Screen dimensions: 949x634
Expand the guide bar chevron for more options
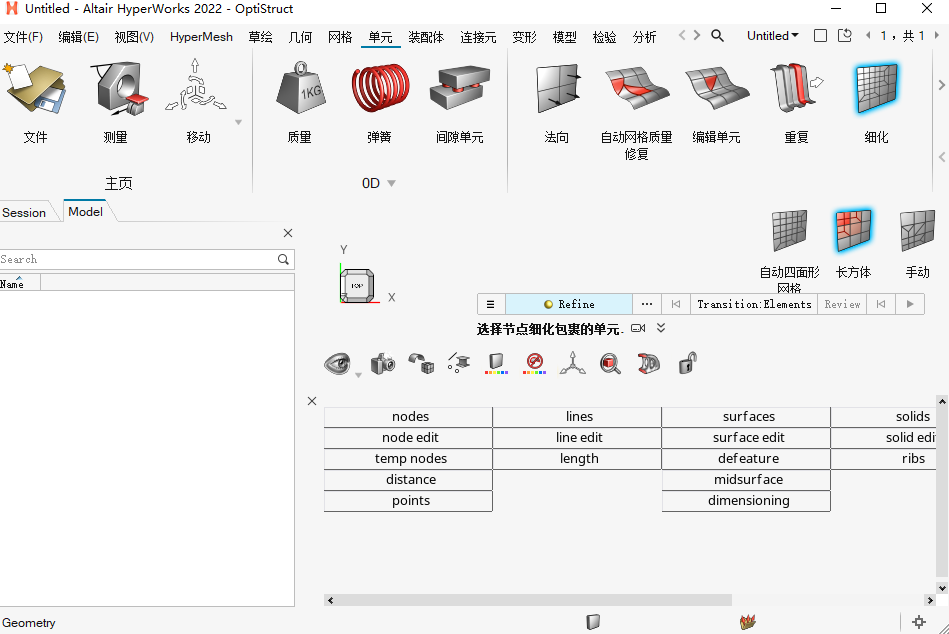click(x=661, y=327)
